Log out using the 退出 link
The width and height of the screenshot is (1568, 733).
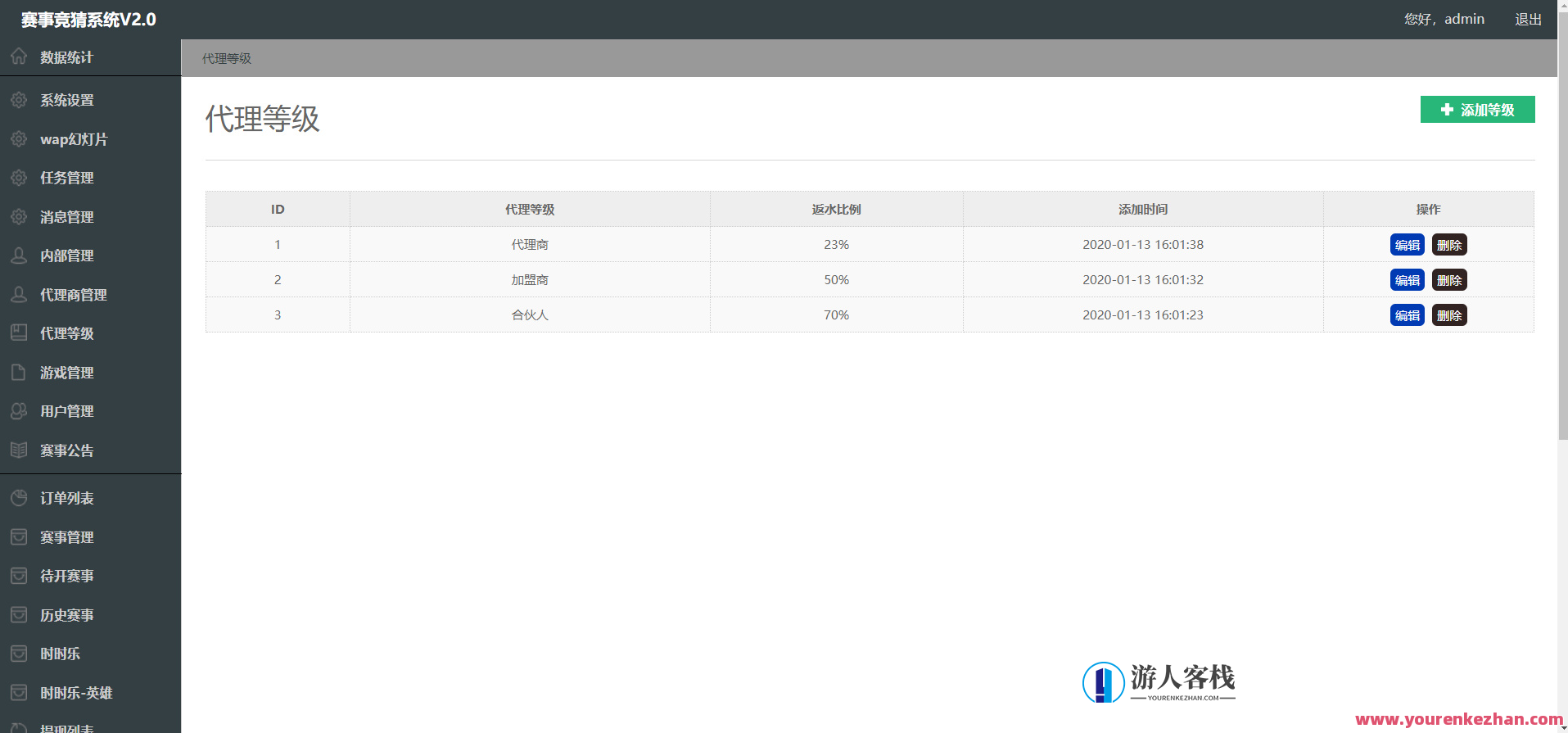pos(1528,19)
